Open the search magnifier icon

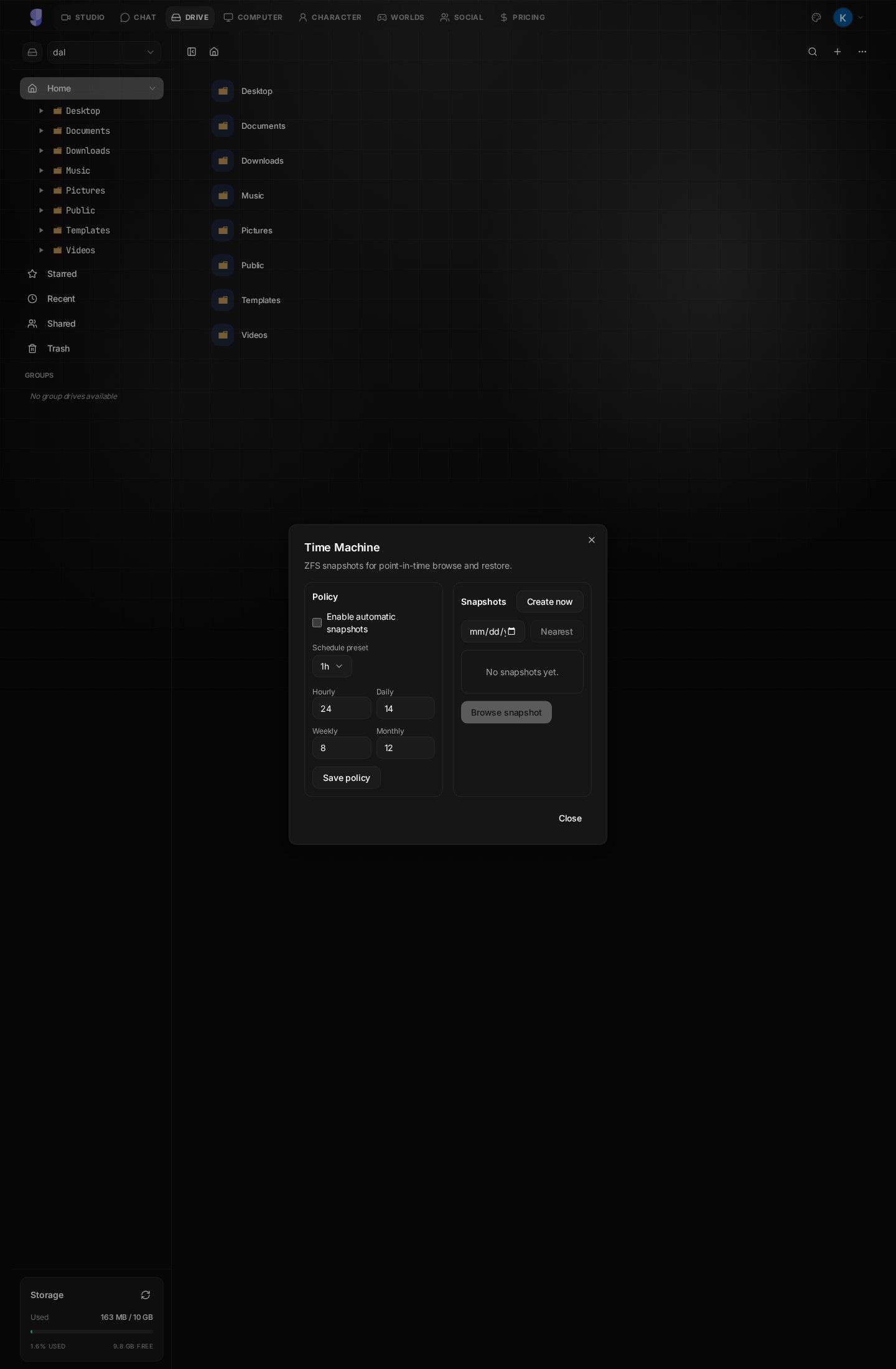(x=813, y=52)
